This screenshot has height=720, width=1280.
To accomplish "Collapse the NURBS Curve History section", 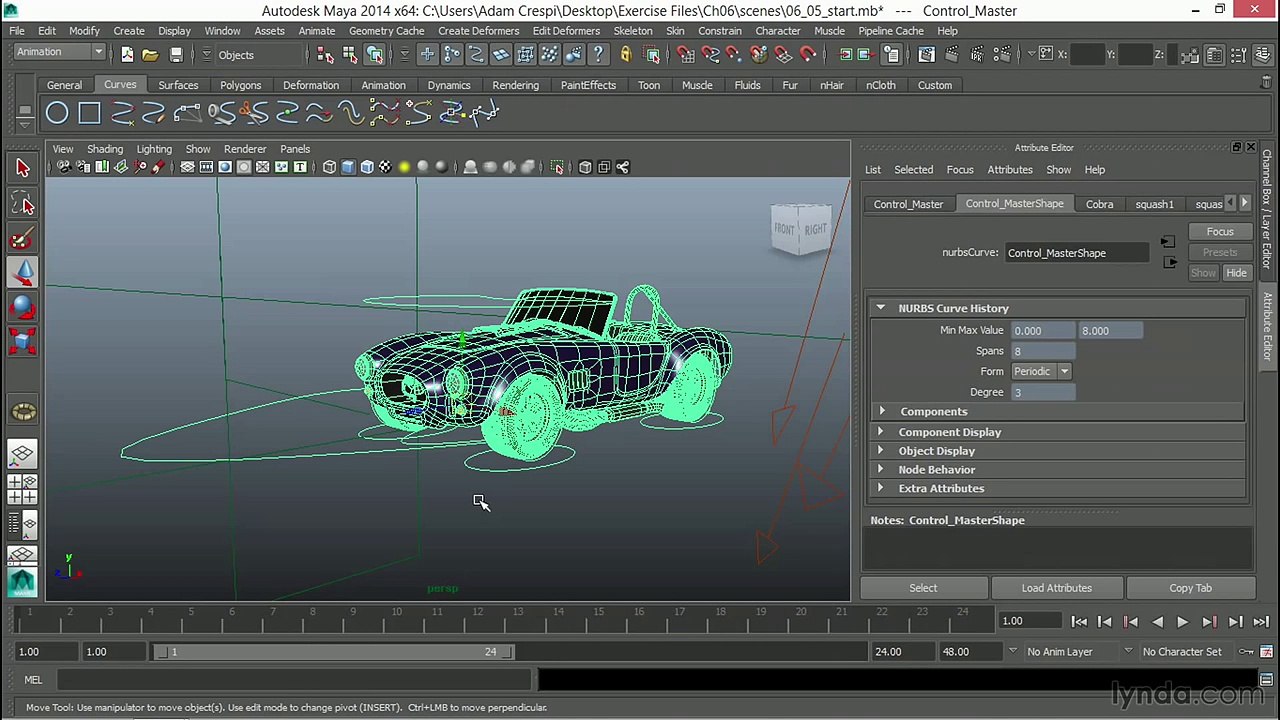I will [881, 308].
